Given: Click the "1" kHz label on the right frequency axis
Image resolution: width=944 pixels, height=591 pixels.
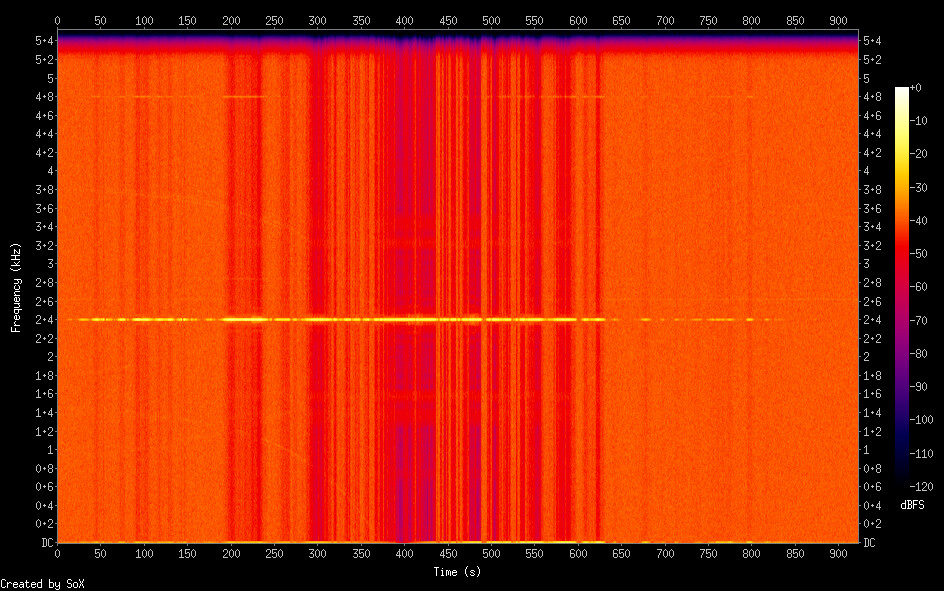Looking at the screenshot, I should click(x=866, y=450).
